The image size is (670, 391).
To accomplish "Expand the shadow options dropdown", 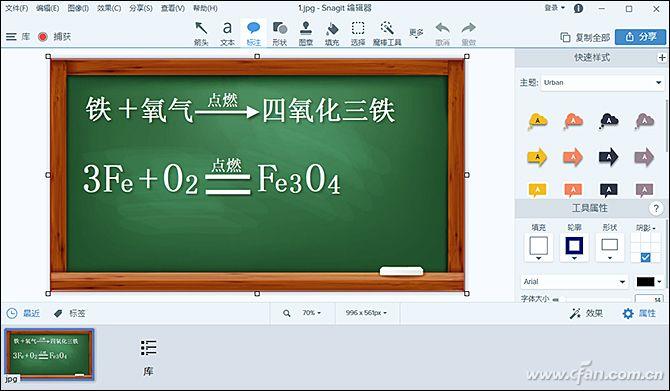I will (646, 228).
